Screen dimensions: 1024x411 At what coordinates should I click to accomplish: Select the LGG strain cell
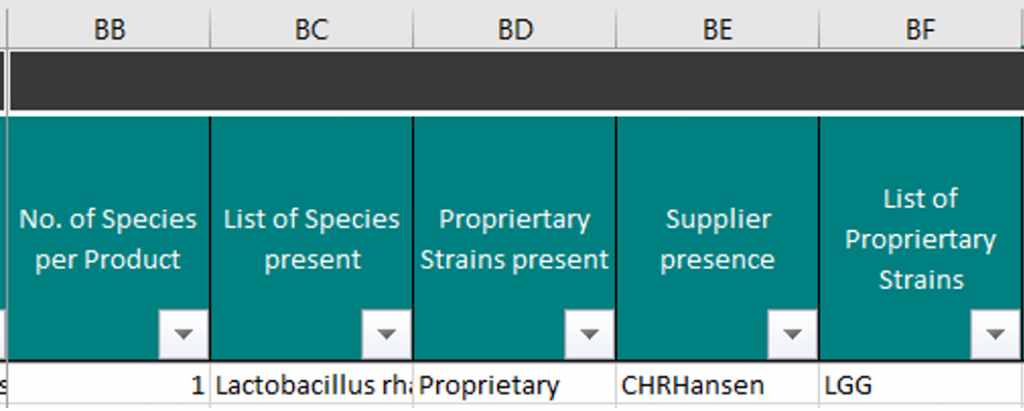pyautogui.click(x=920, y=386)
